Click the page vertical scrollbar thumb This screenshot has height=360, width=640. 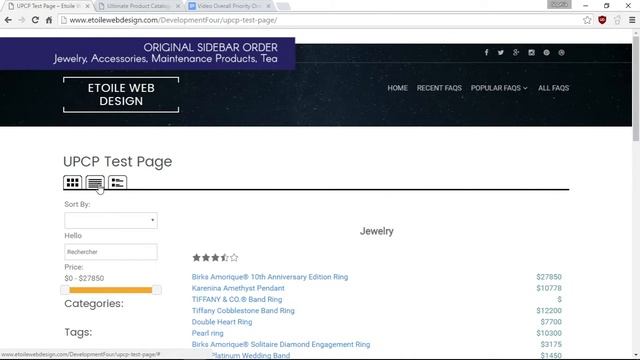[636, 89]
